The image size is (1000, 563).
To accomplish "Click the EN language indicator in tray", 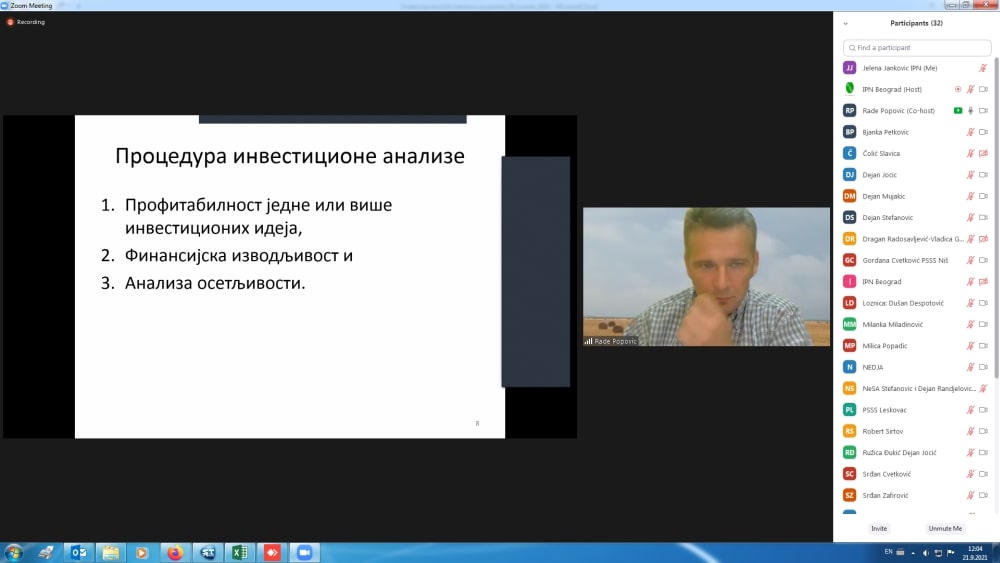I will click(x=888, y=552).
